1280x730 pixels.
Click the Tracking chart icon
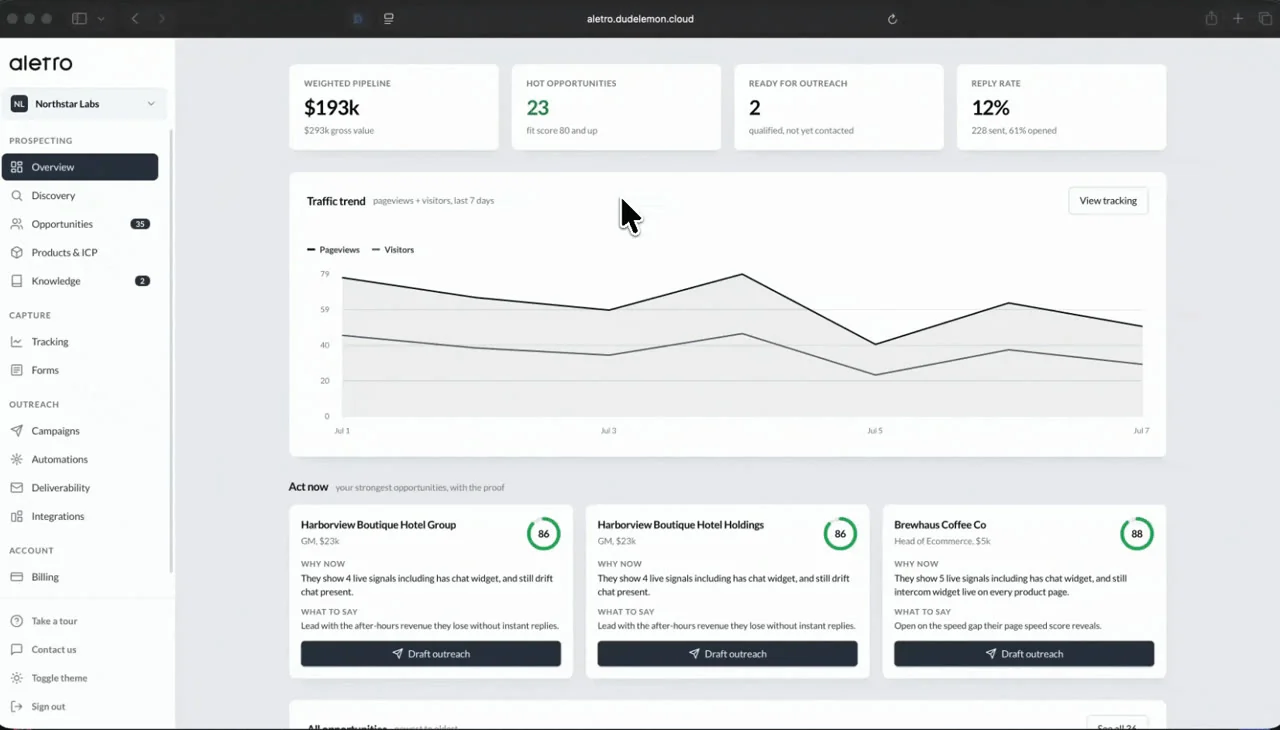[x=16, y=342]
